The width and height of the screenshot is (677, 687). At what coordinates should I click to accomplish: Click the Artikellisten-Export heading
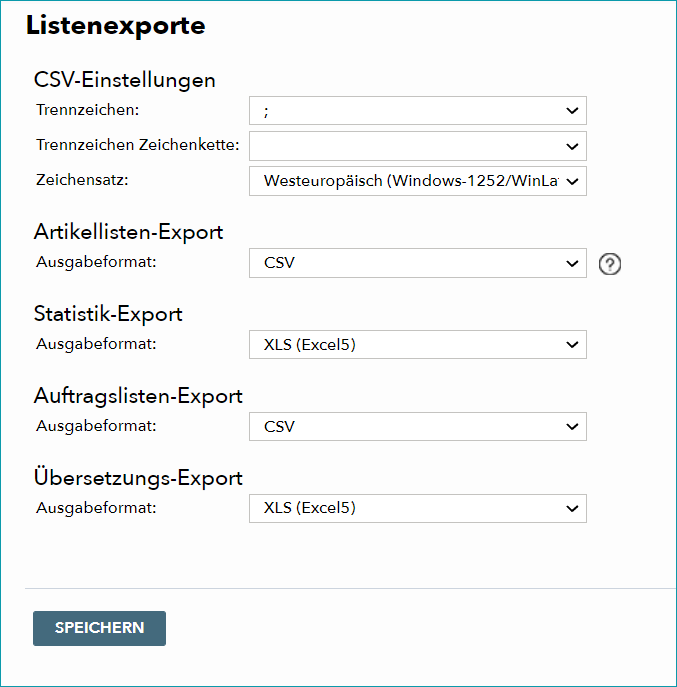click(129, 232)
